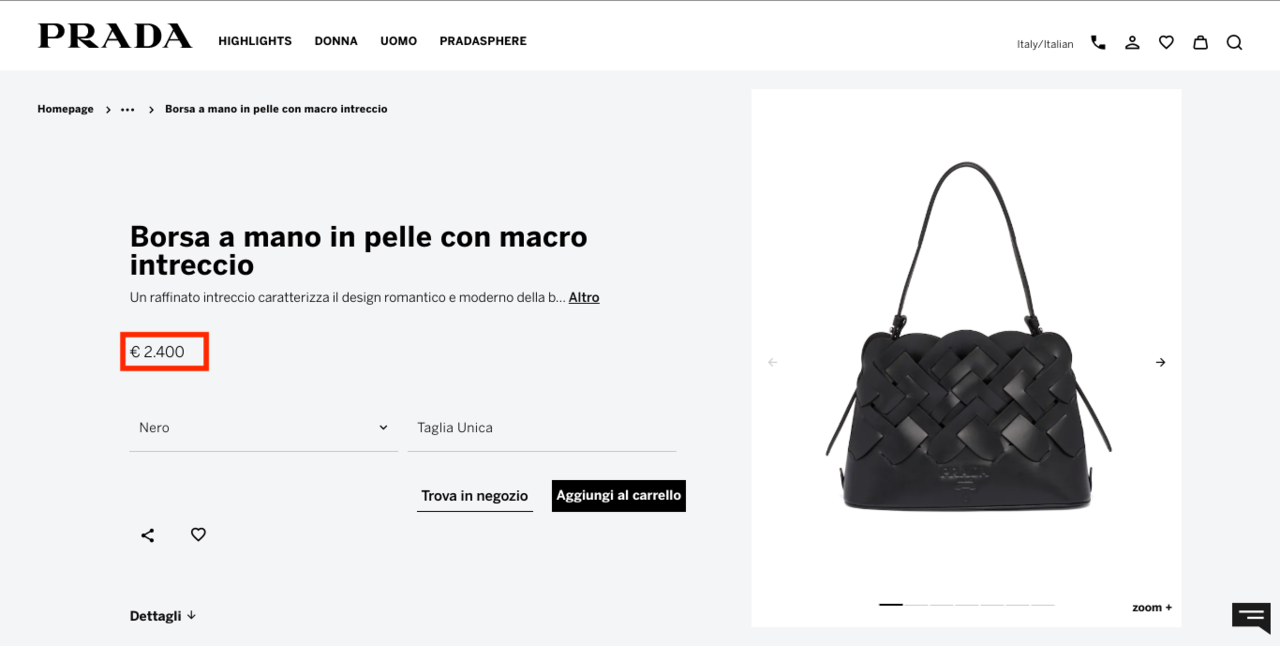Open the search magnifier icon
1280x646 pixels.
[1234, 42]
